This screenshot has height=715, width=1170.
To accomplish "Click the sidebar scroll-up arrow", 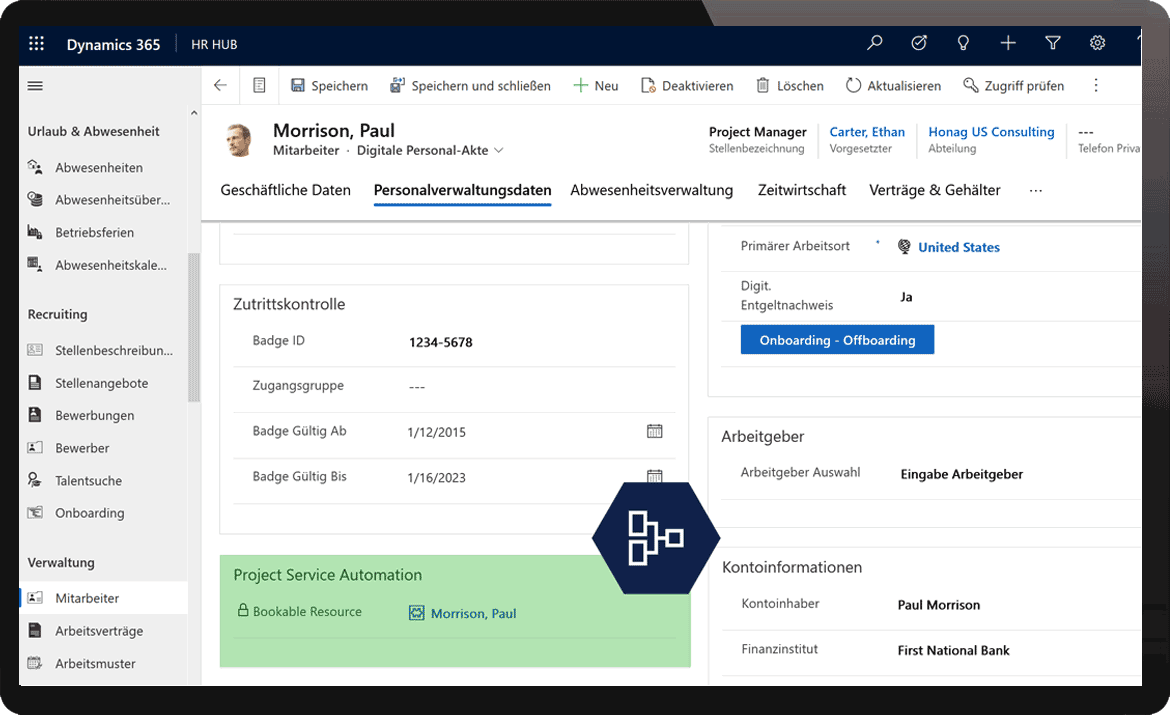I will tap(194, 113).
